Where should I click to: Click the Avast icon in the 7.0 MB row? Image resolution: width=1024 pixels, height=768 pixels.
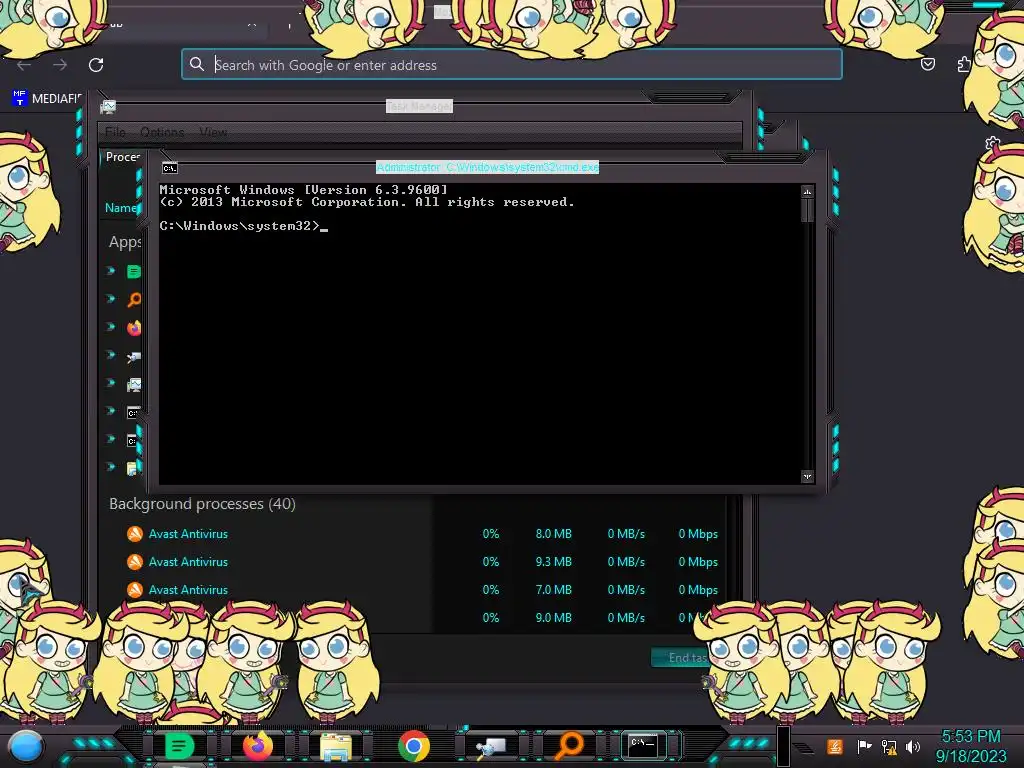[x=135, y=590]
